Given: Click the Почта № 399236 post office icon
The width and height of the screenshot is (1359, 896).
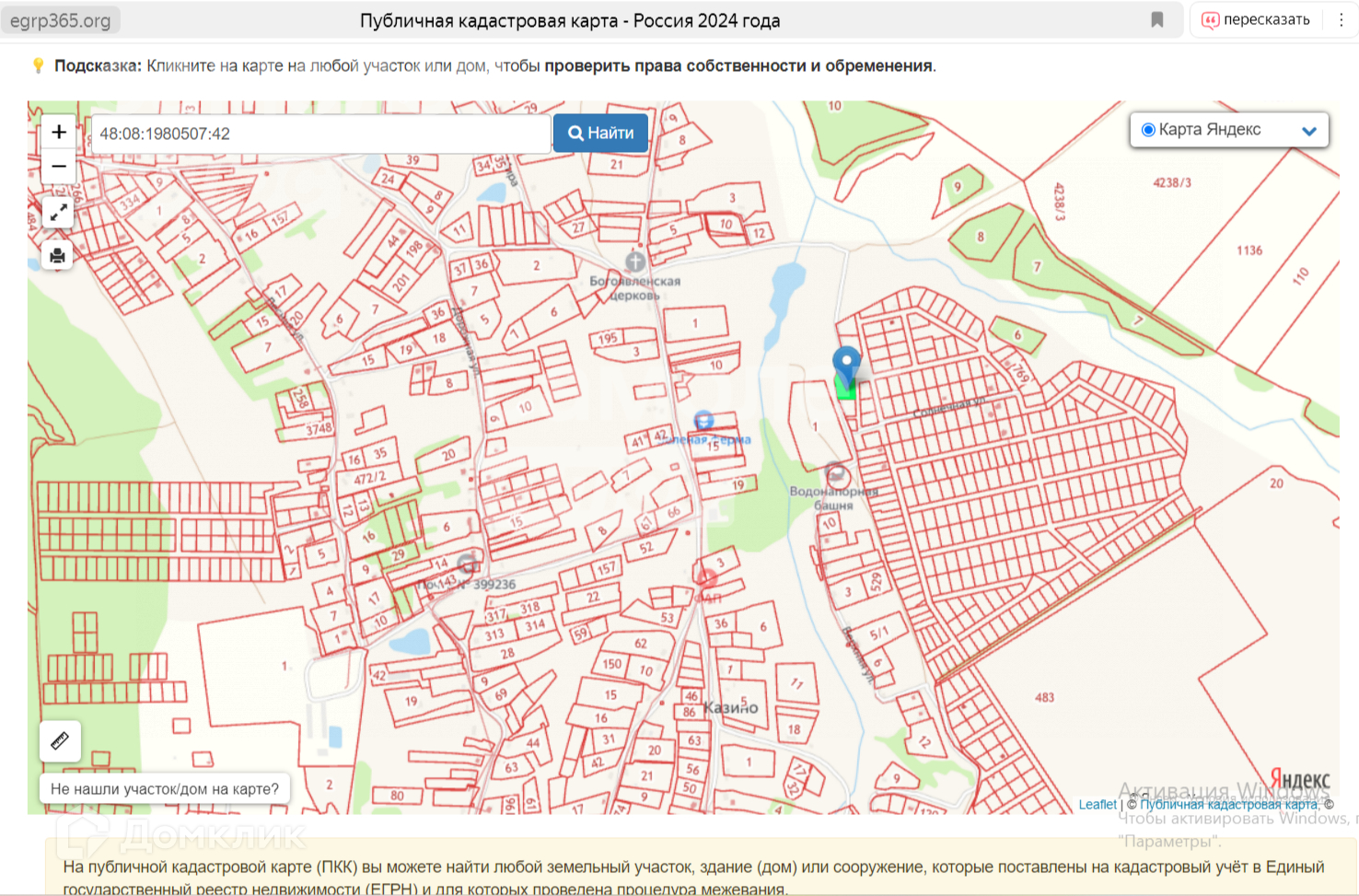Looking at the screenshot, I should (x=469, y=564).
